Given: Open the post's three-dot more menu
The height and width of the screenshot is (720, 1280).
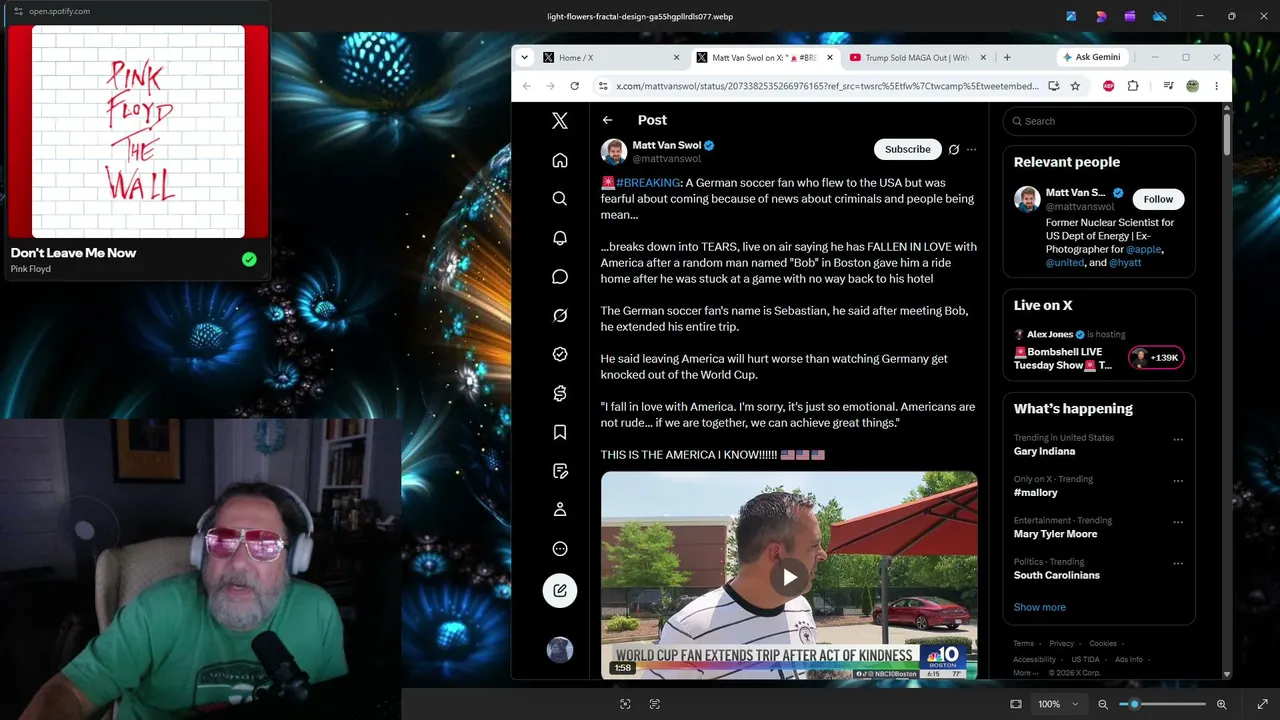Looking at the screenshot, I should point(971,149).
